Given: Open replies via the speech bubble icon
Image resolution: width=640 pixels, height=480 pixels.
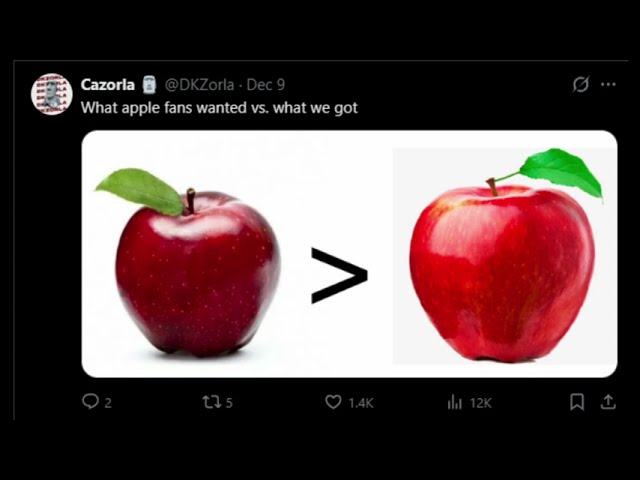Looking at the screenshot, I should click(x=90, y=402).
